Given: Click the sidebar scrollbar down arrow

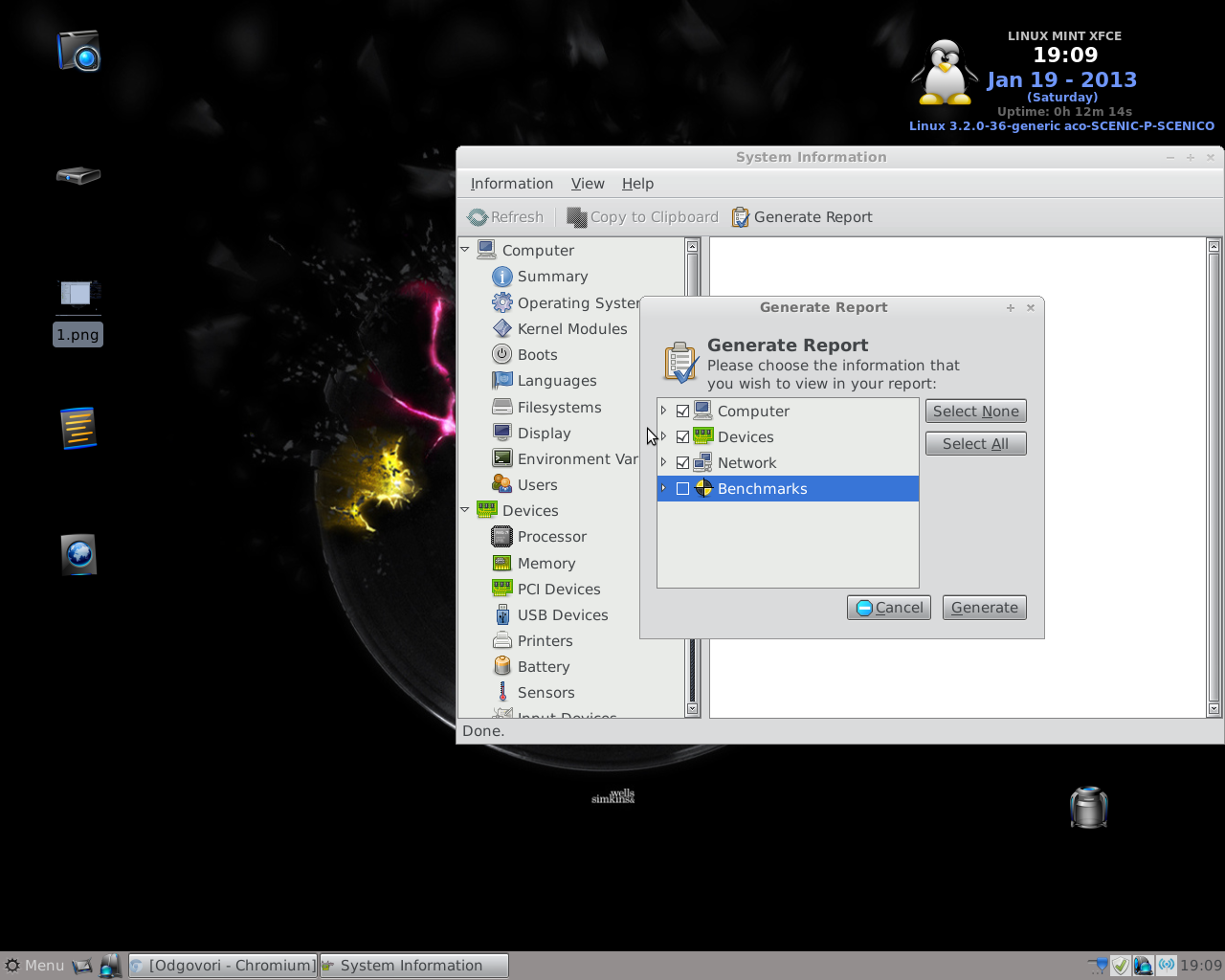Looking at the screenshot, I should point(692,709).
